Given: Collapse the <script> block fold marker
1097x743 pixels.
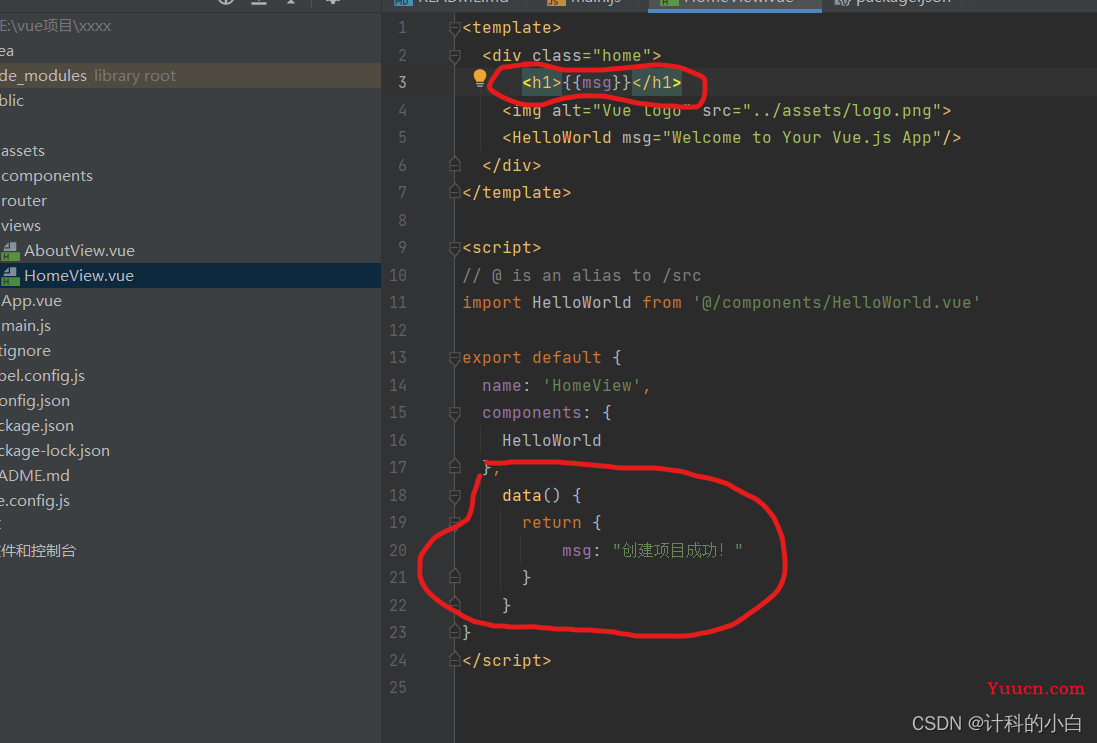Looking at the screenshot, I should coord(455,248).
